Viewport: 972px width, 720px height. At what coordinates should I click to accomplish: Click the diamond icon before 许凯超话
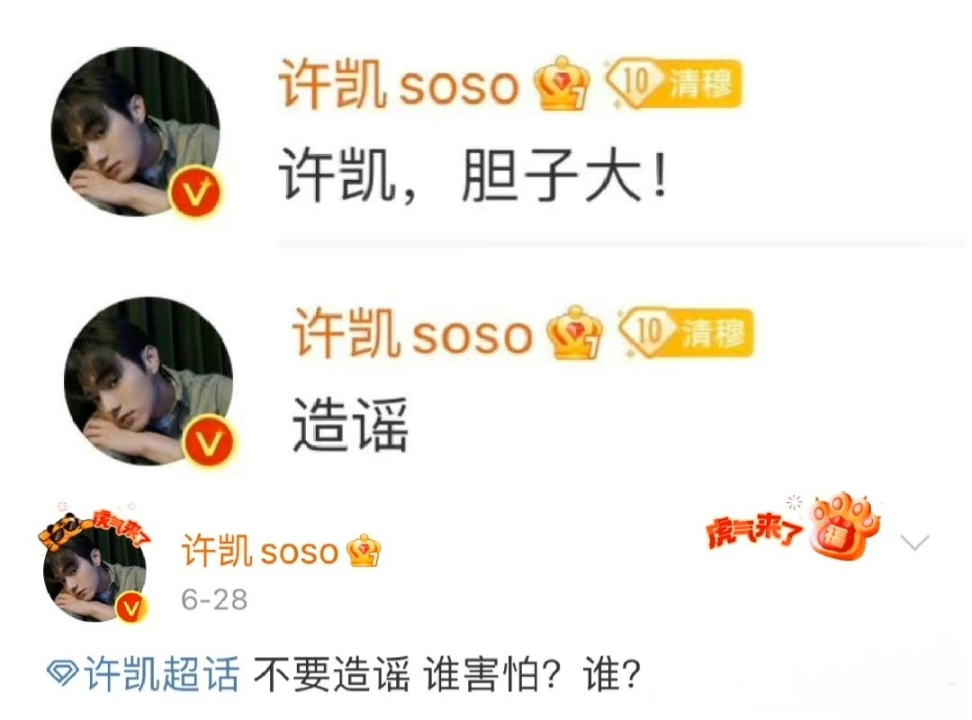tap(63, 674)
